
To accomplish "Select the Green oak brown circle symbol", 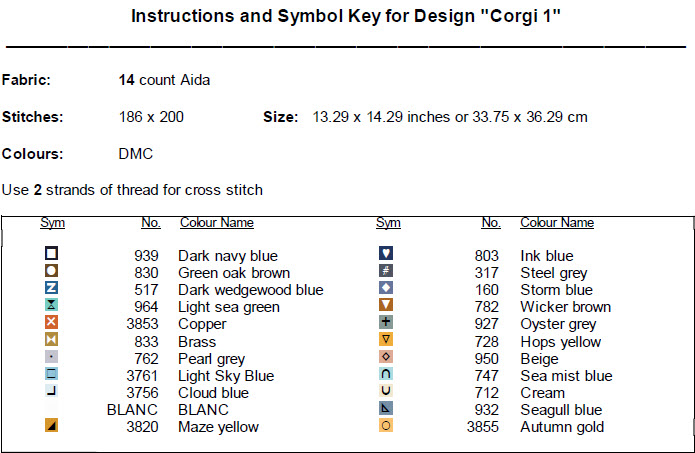I will pos(52,271).
